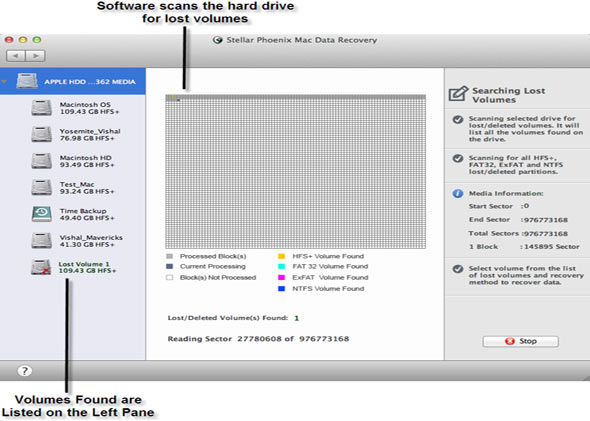This screenshot has width=590, height=421.
Task: Click the back navigation arrow button
Action: (x=16, y=56)
